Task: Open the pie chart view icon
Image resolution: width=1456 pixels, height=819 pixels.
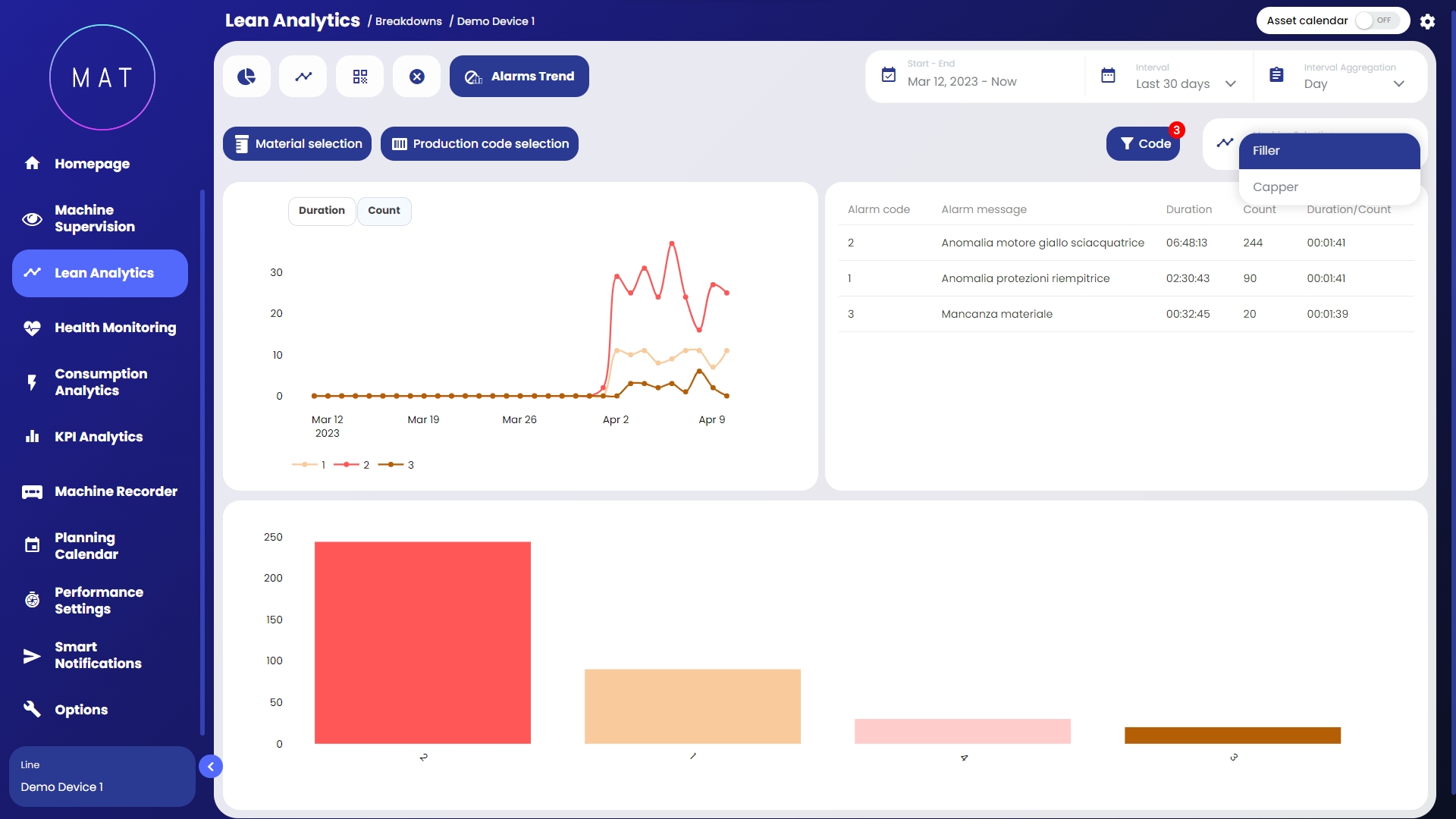Action: (x=246, y=77)
